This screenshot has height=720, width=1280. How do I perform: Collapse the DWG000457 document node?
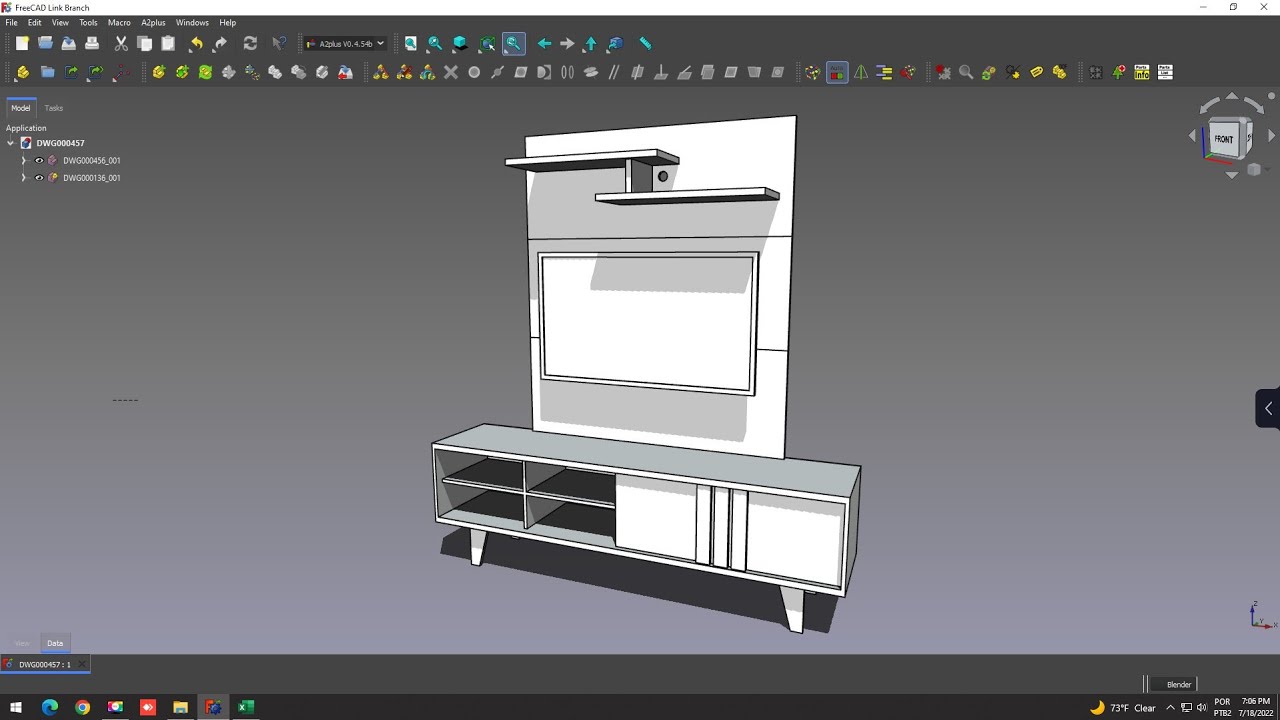click(10, 143)
